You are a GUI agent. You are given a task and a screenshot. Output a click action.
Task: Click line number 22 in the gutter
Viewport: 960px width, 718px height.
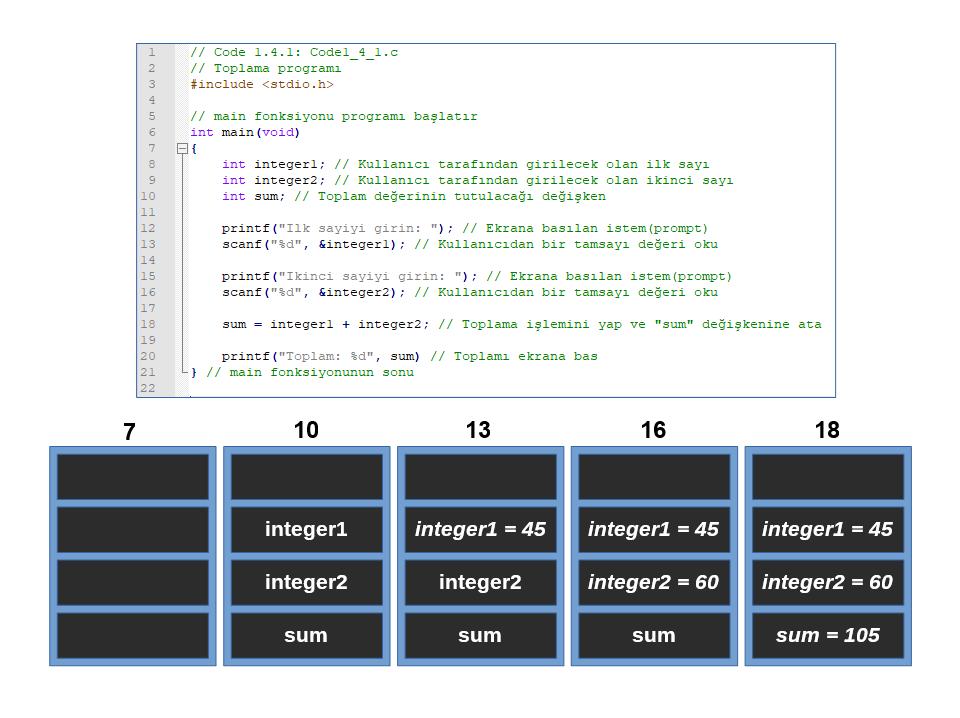point(148,388)
